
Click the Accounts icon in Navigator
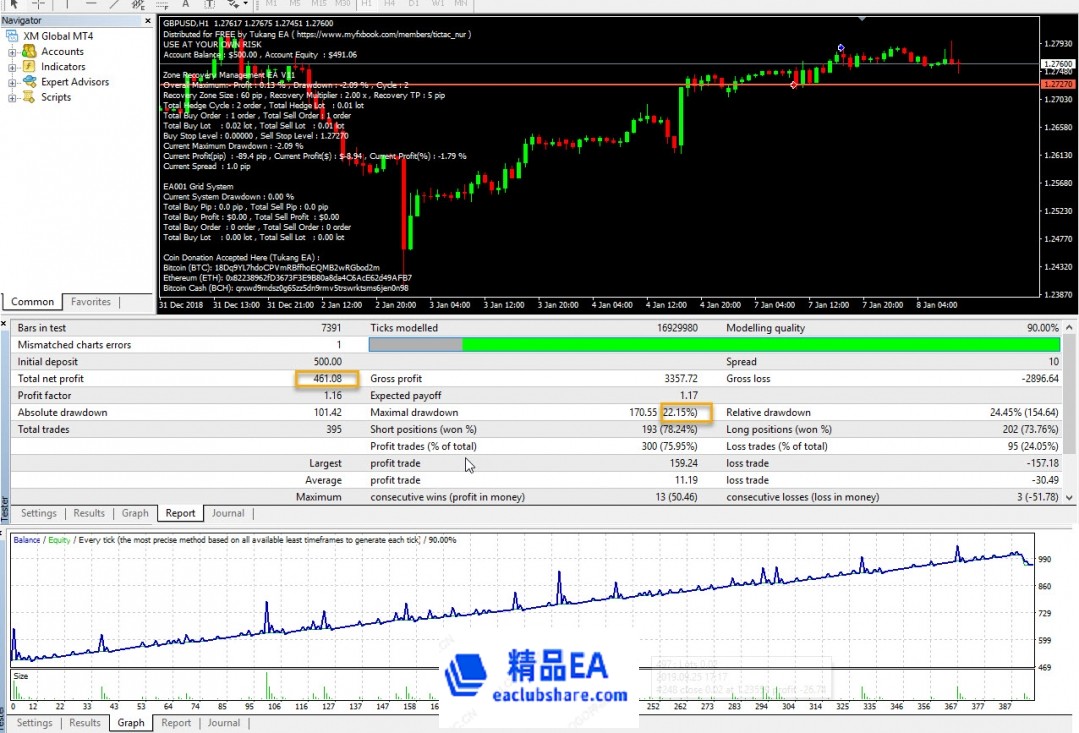(29, 52)
